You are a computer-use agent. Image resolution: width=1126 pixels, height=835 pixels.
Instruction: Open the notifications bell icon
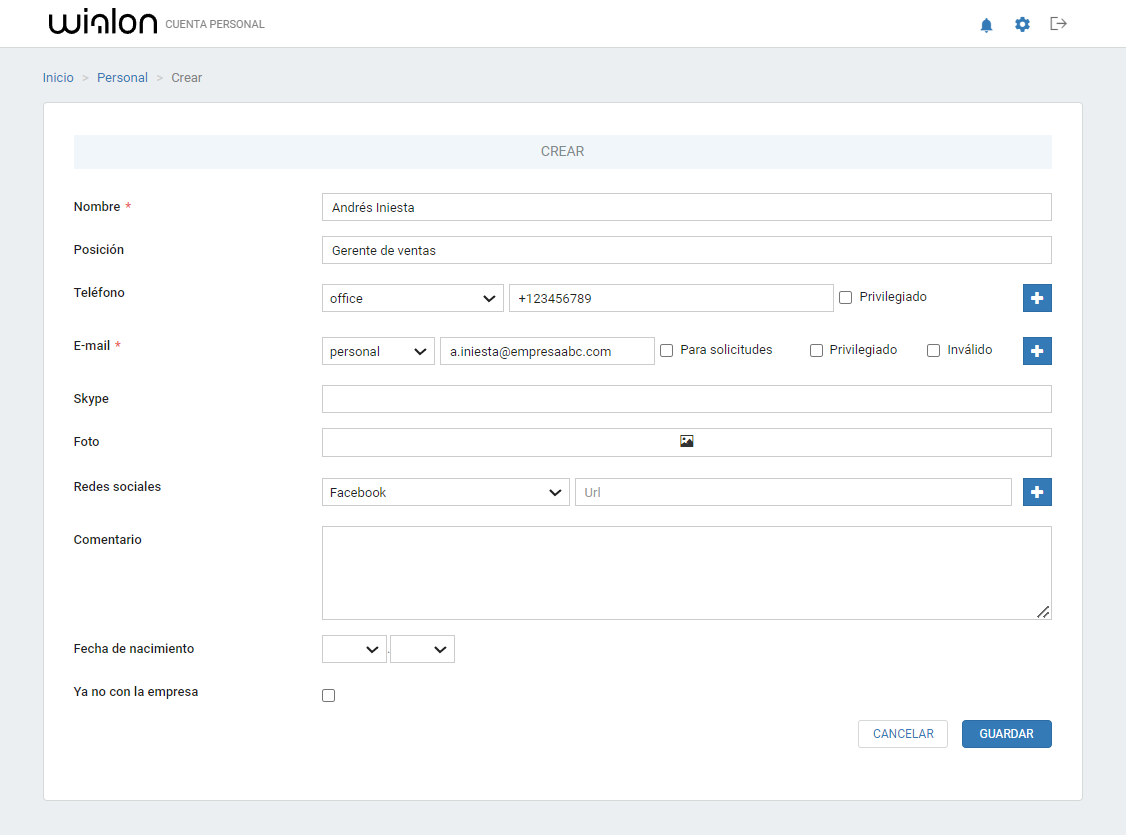point(986,25)
